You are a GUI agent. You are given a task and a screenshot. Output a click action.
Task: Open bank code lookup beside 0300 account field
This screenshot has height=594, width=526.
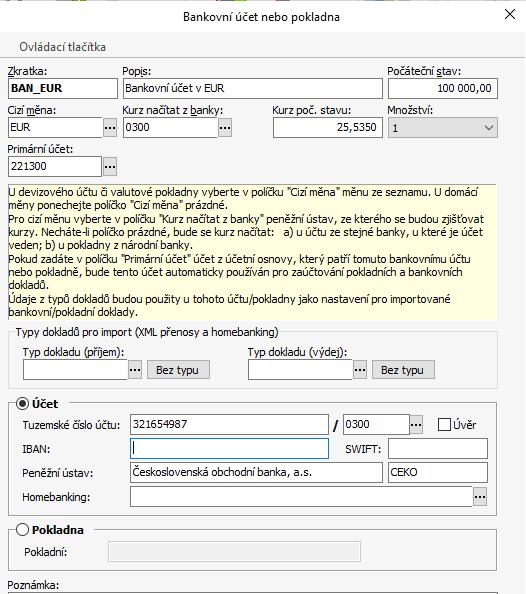(416, 425)
